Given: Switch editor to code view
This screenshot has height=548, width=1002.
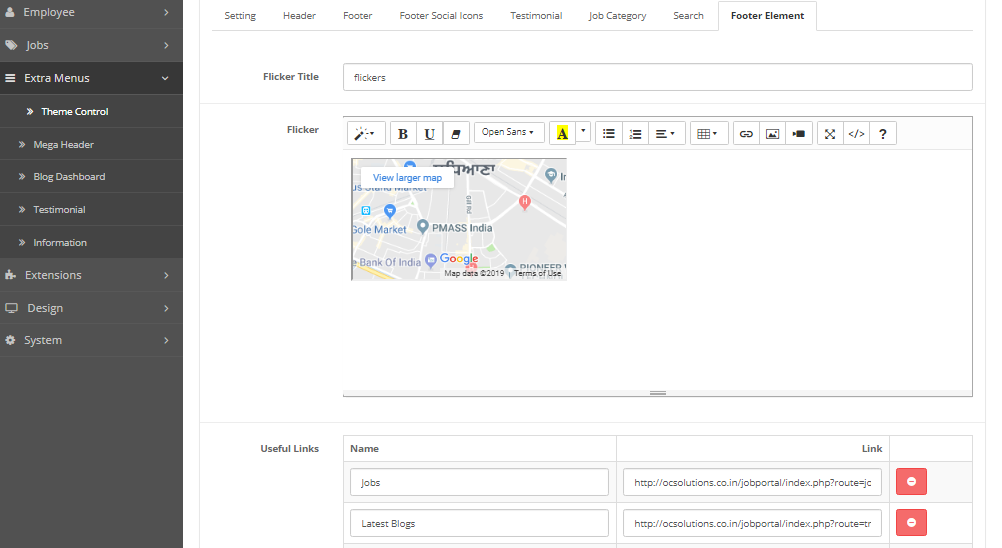Looking at the screenshot, I should click(x=856, y=133).
